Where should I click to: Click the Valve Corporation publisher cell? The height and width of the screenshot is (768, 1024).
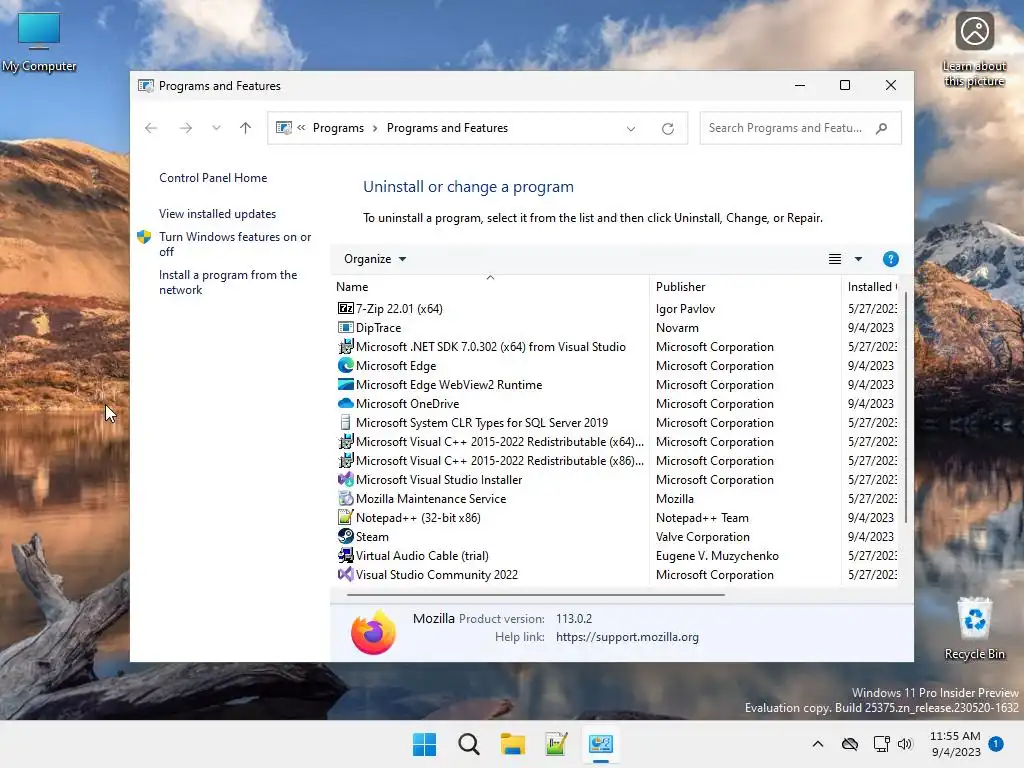tap(703, 537)
